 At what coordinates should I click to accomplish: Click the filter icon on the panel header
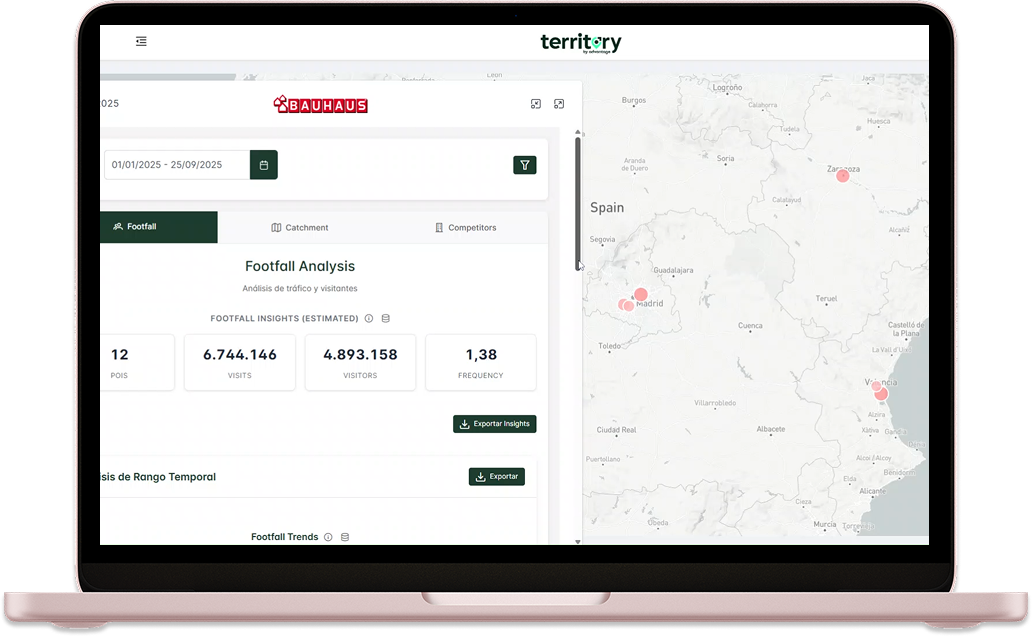pos(525,165)
